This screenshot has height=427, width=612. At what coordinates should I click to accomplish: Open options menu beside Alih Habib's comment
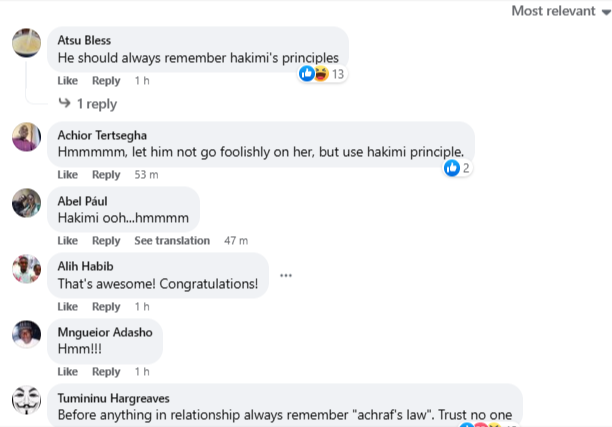286,276
